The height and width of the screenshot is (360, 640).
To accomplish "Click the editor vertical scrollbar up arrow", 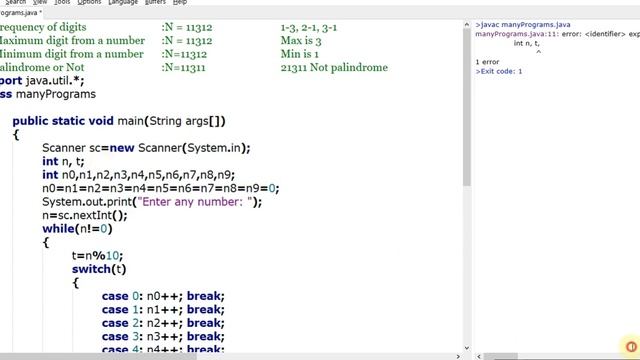I will pyautogui.click(x=467, y=25).
